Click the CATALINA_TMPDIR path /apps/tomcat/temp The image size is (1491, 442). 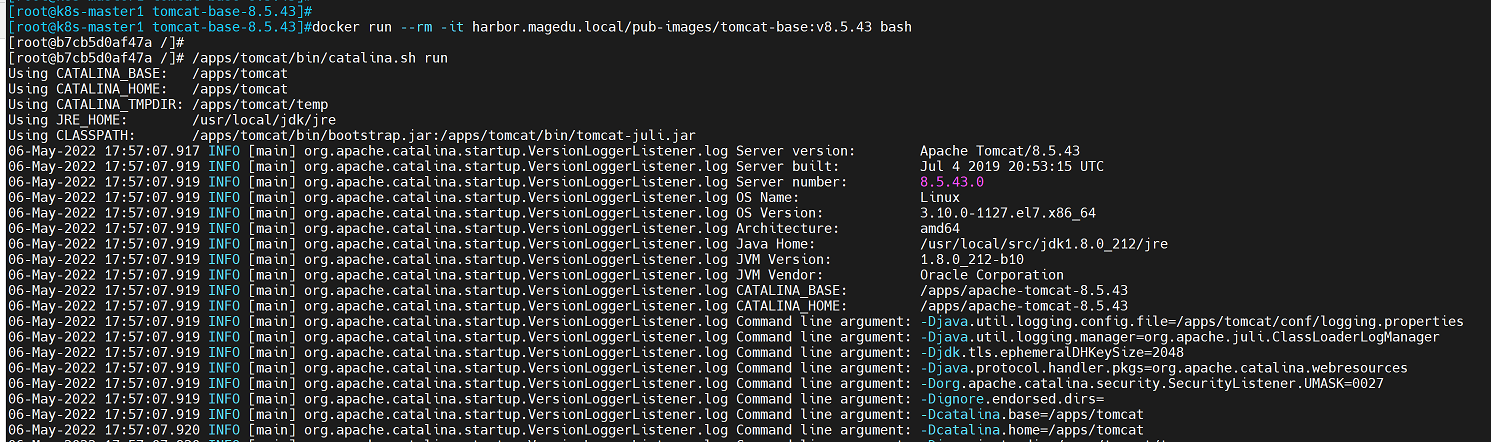pyautogui.click(x=260, y=104)
